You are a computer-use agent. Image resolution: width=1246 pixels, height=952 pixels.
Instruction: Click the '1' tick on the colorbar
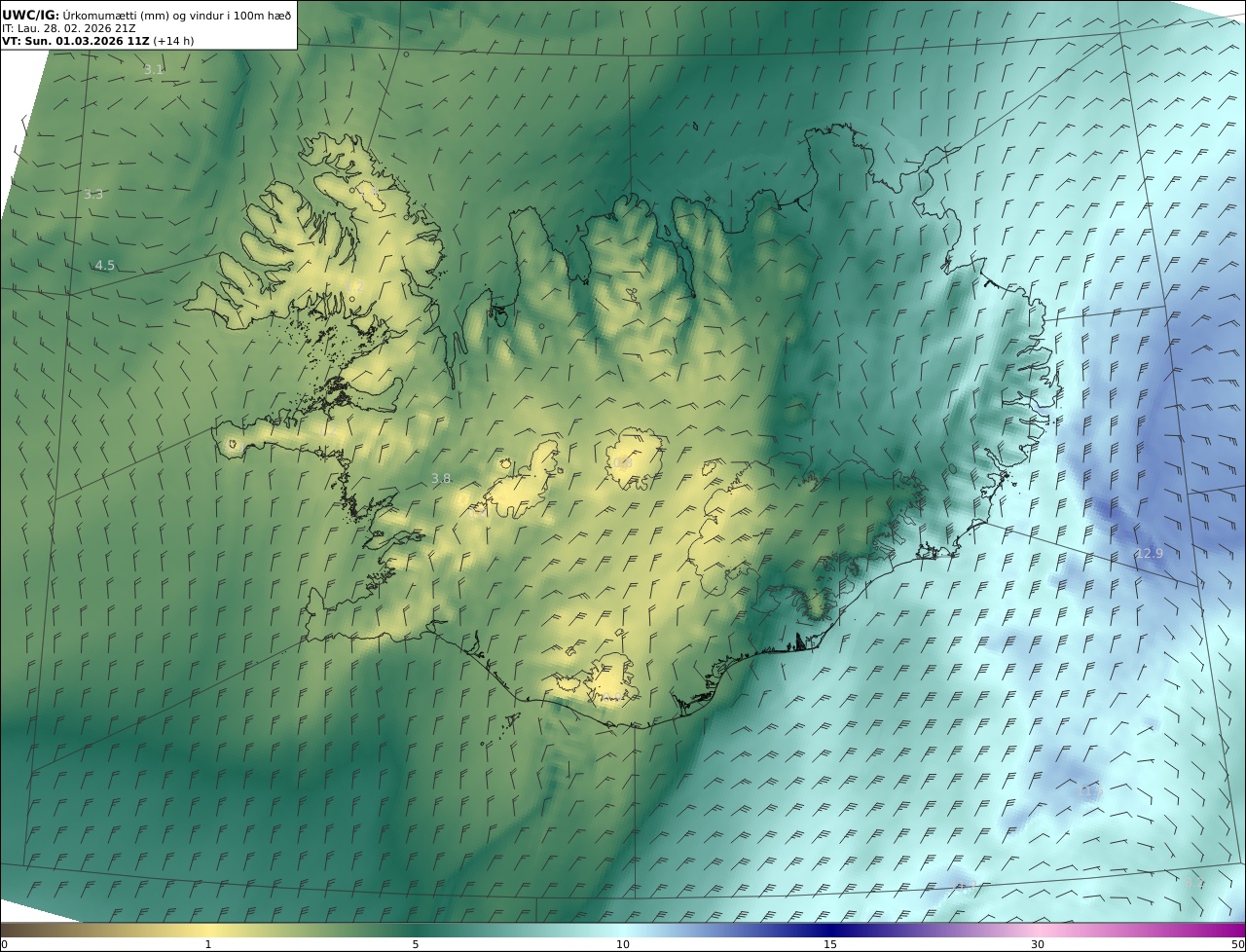pyautogui.click(x=208, y=944)
